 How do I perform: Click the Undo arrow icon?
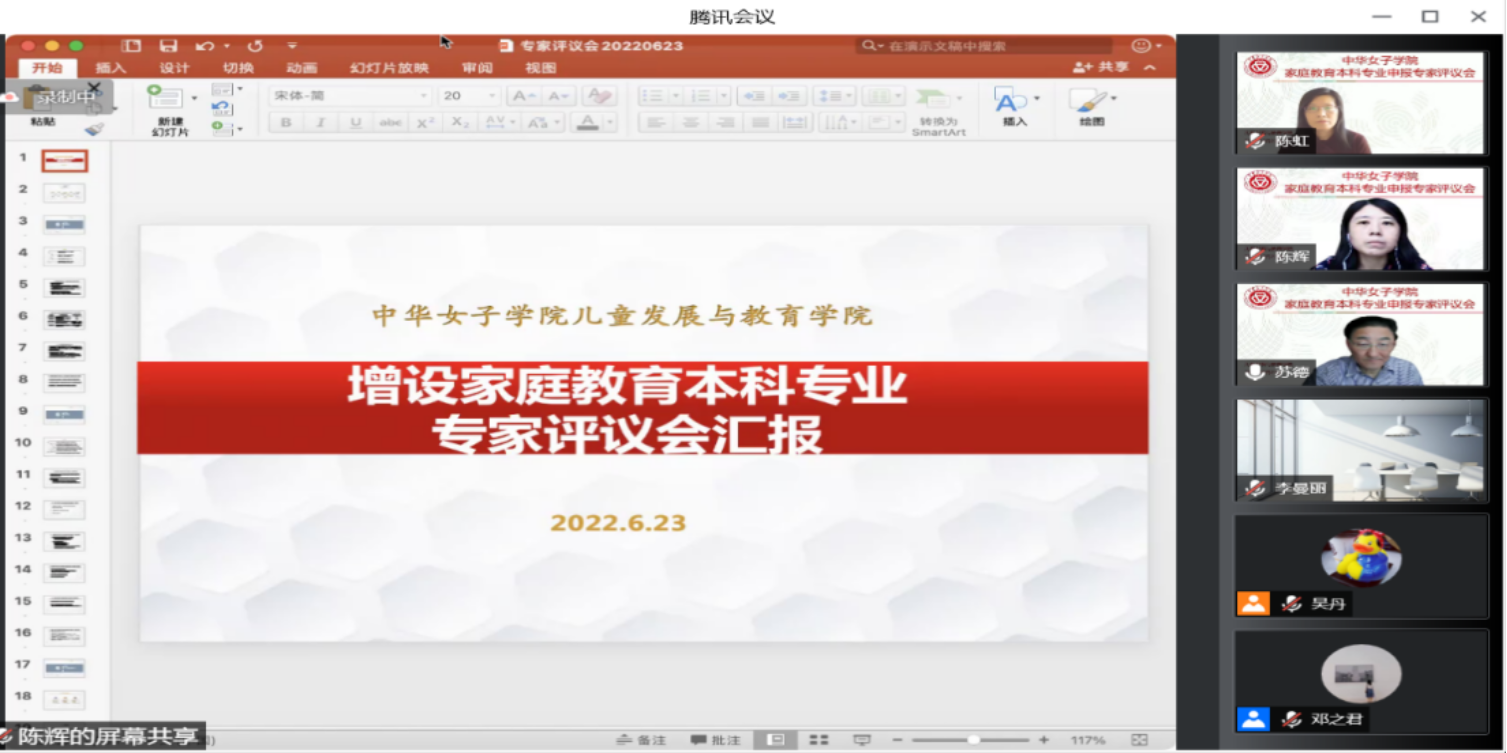pyautogui.click(x=205, y=46)
